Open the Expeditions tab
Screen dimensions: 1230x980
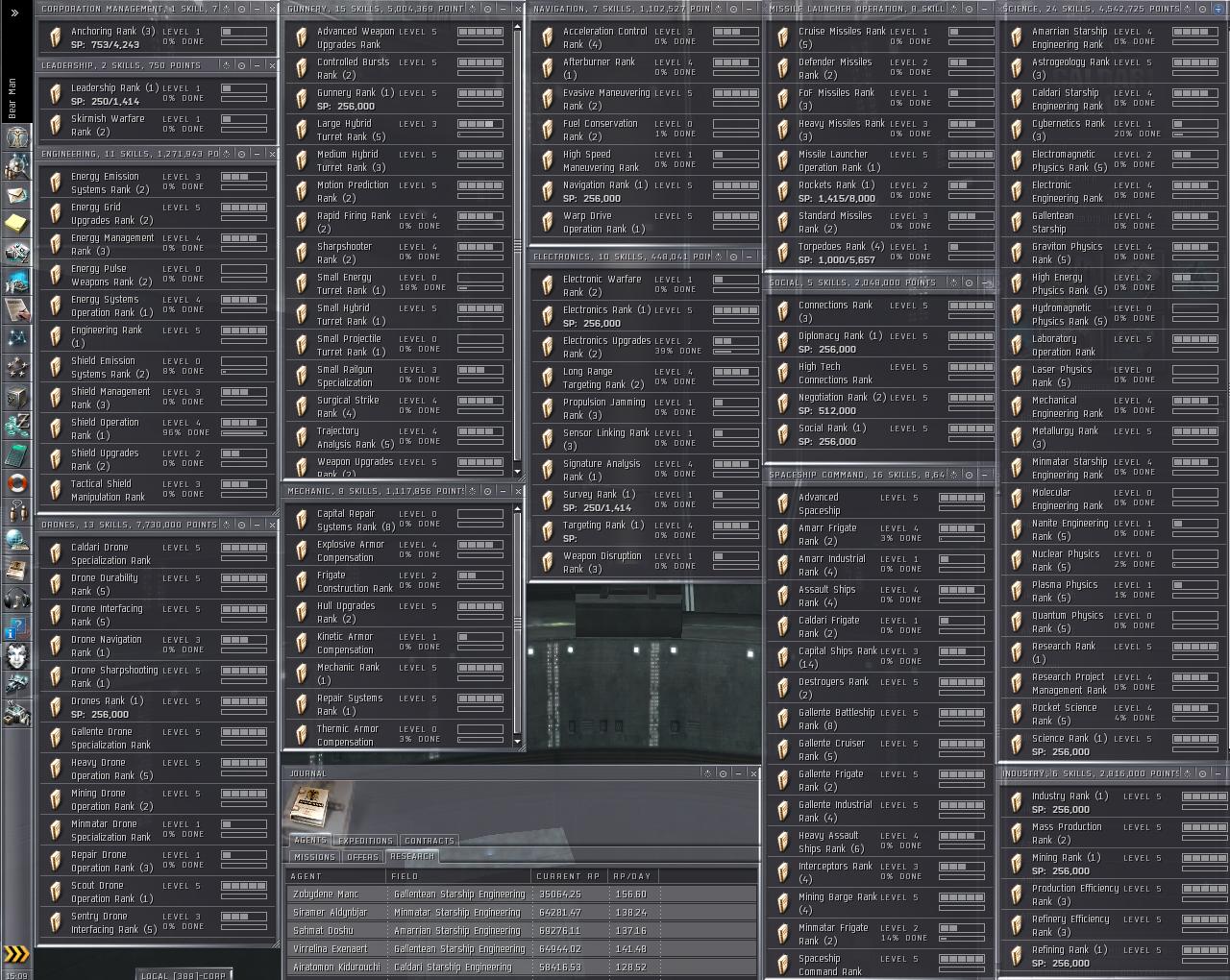[x=365, y=841]
